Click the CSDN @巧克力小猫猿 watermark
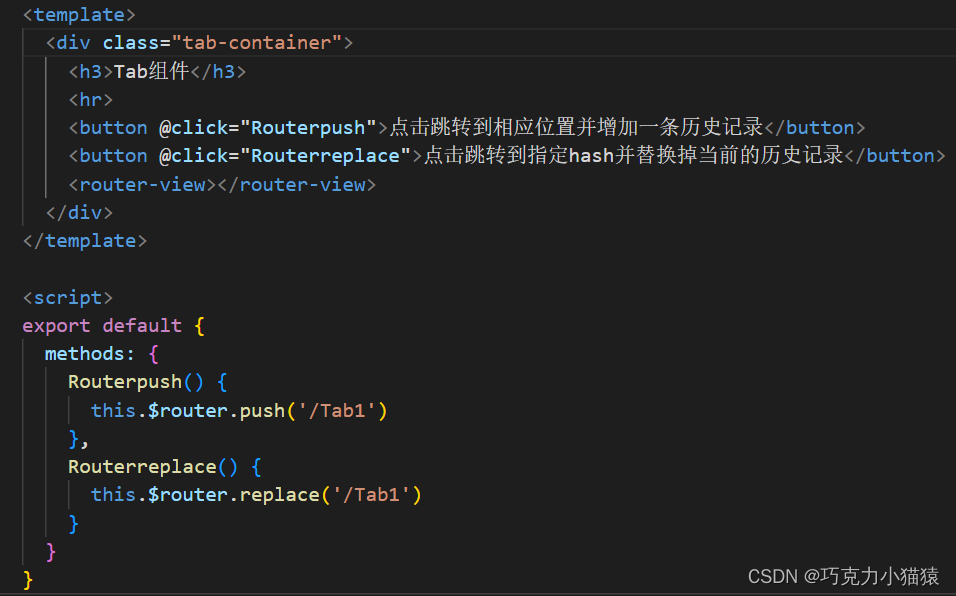956x596 pixels. point(843,576)
